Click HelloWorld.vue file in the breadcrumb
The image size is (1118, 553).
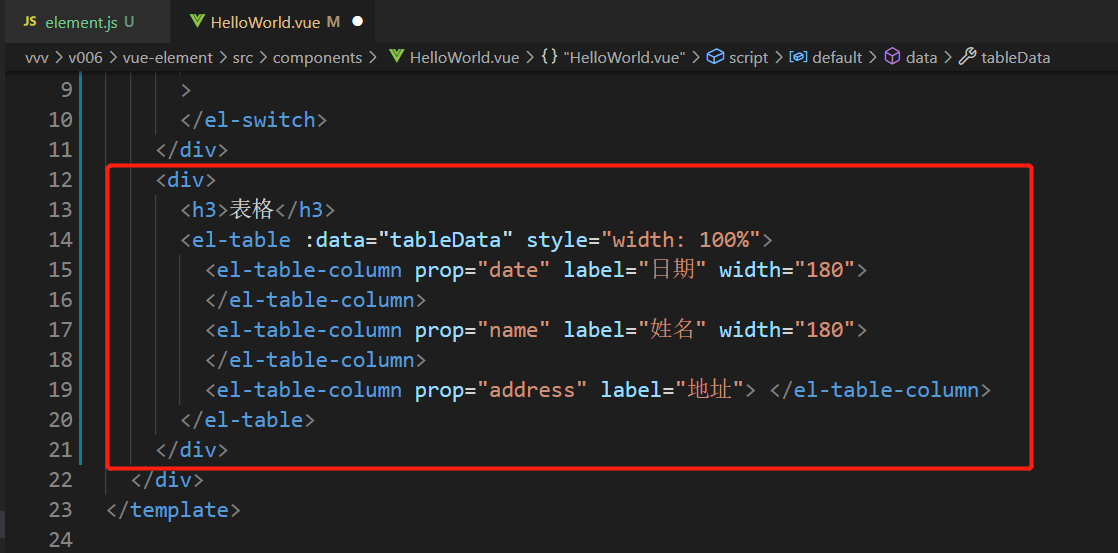[464, 58]
